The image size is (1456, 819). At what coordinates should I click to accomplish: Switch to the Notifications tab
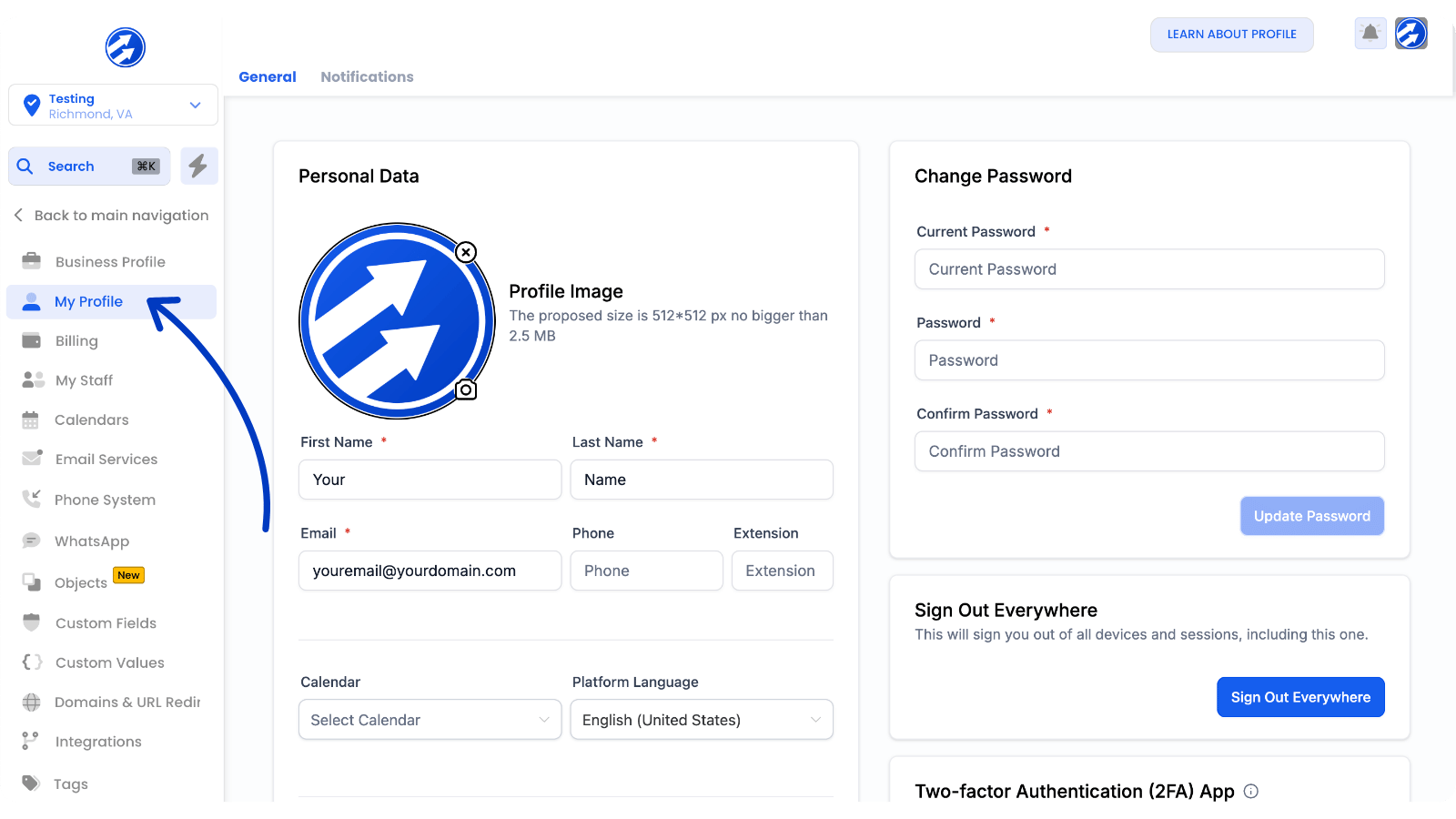(x=367, y=77)
